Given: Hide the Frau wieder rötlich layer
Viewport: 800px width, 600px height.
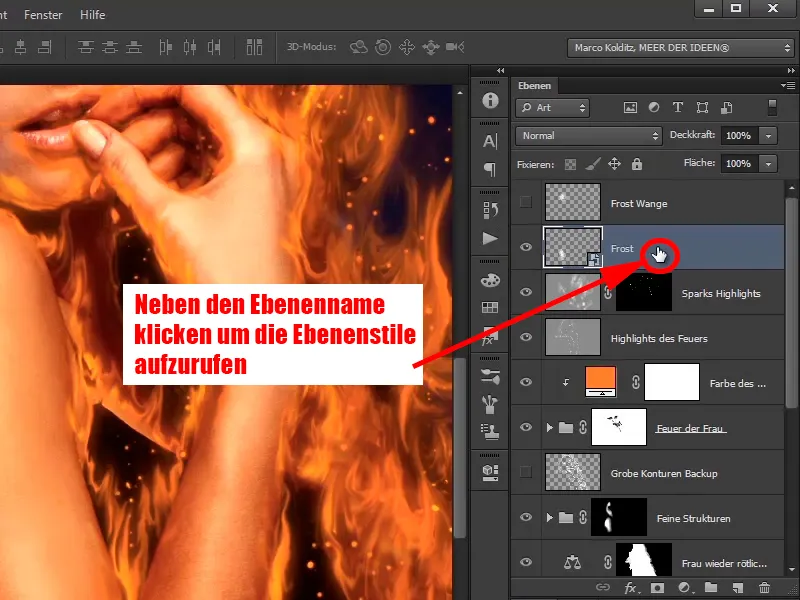Looking at the screenshot, I should click(x=526, y=562).
